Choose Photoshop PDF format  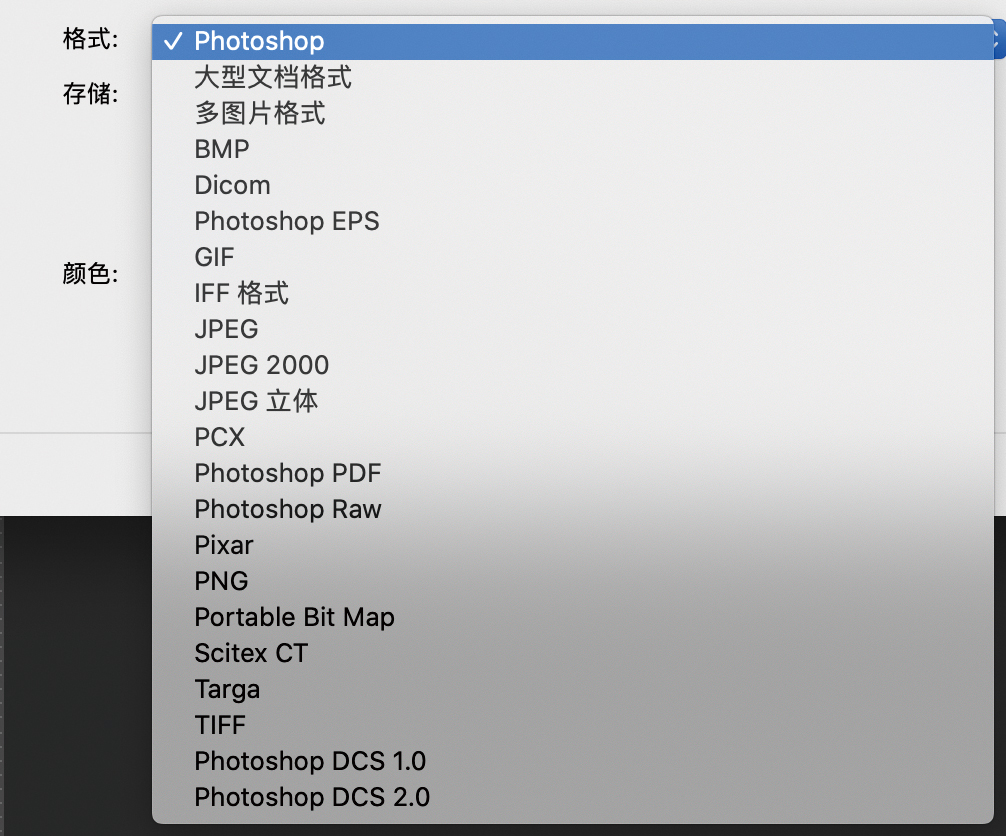(x=572, y=473)
